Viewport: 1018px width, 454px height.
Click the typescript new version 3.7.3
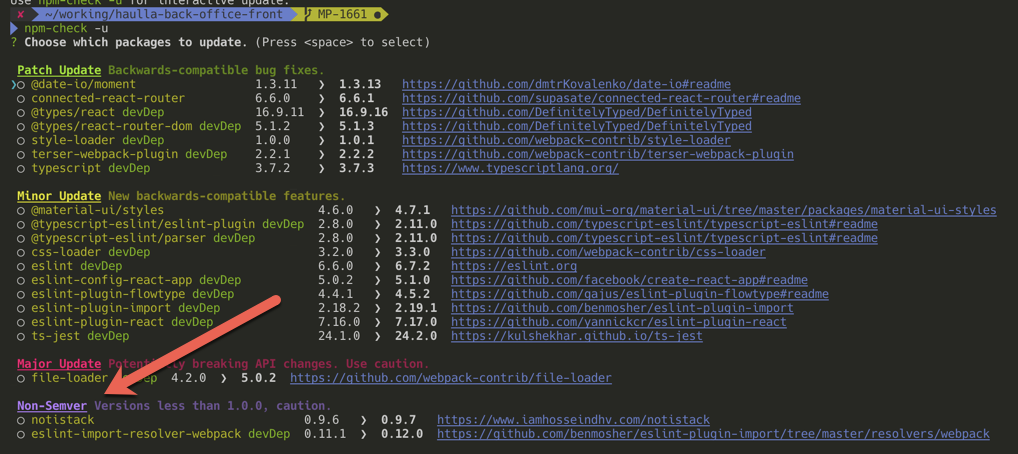pyautogui.click(x=356, y=169)
